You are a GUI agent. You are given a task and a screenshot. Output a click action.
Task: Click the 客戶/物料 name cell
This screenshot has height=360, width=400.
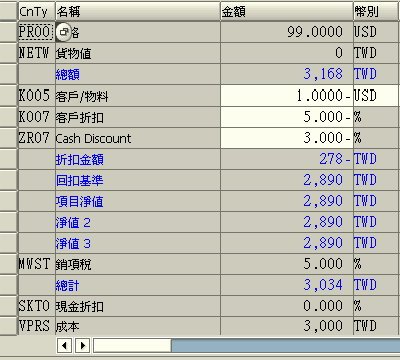point(137,96)
